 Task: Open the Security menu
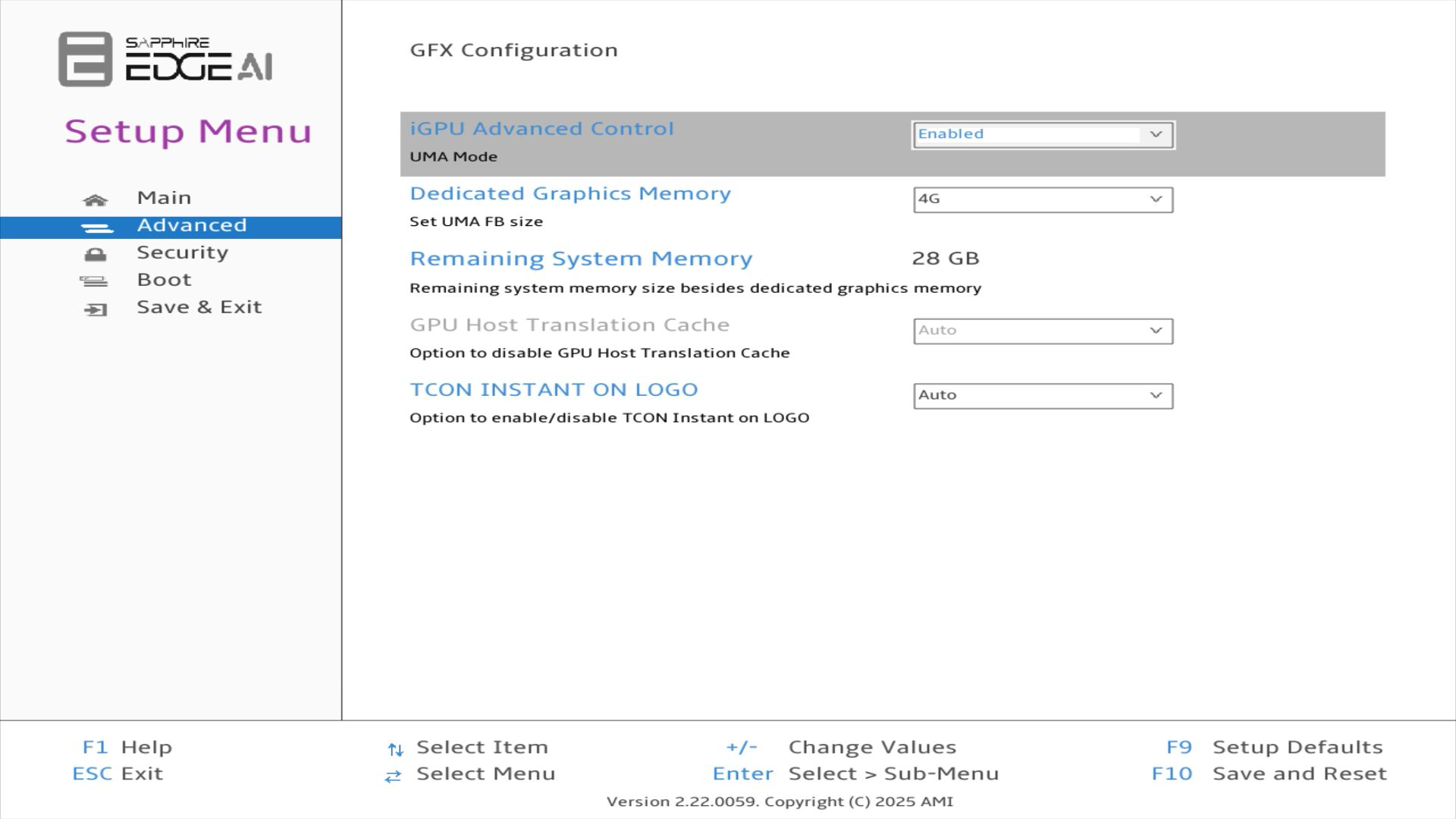coord(182,253)
